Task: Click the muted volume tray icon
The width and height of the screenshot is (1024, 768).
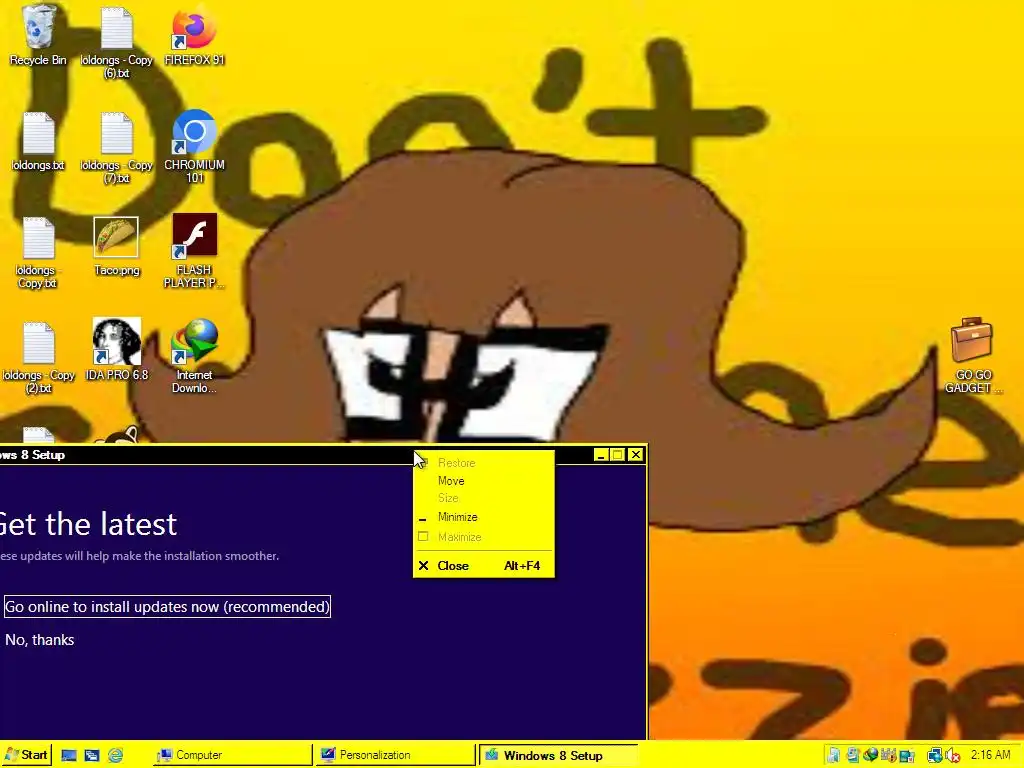Action: pos(953,755)
